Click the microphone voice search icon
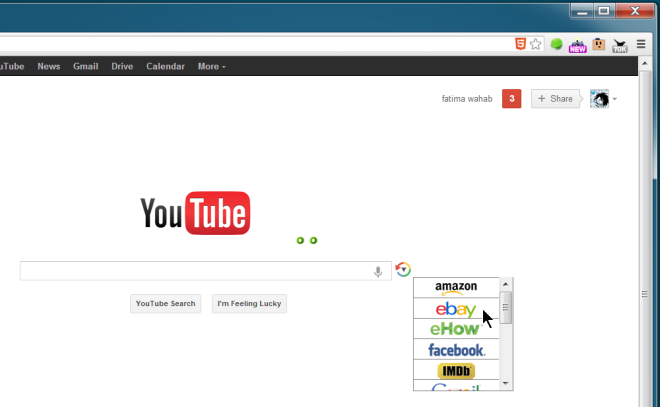660x407 pixels. tap(378, 271)
